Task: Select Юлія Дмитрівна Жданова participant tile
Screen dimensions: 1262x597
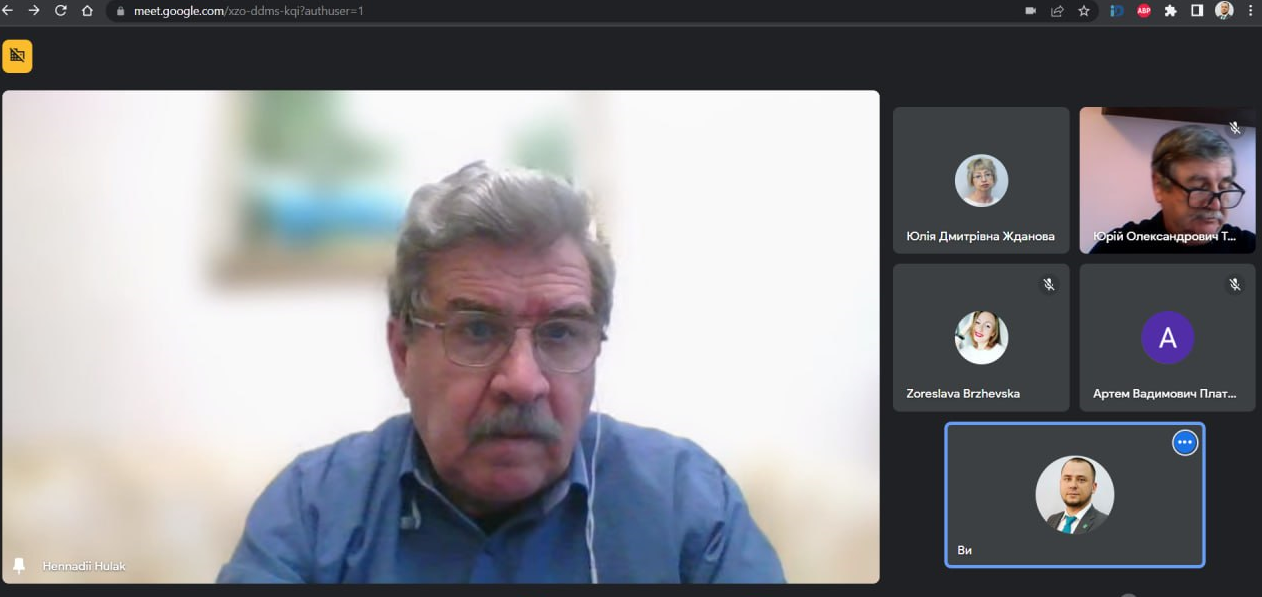Action: click(x=980, y=181)
